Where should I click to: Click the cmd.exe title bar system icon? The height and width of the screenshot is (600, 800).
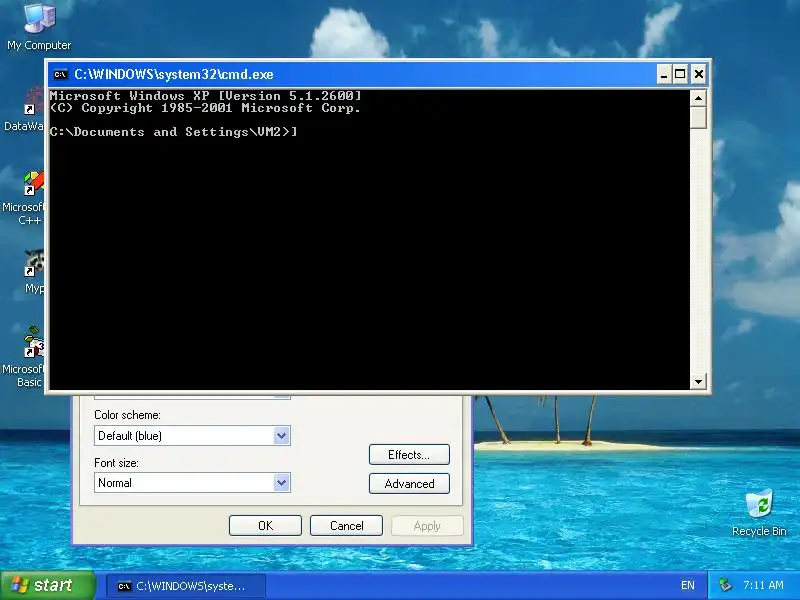pyautogui.click(x=60, y=74)
